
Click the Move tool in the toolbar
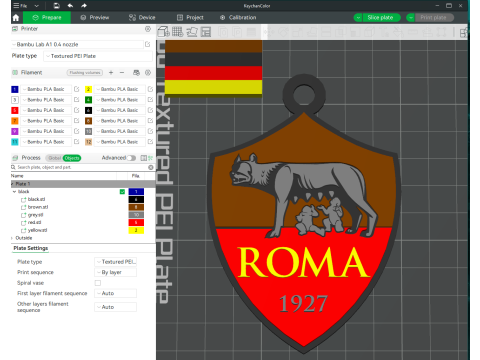point(268,32)
